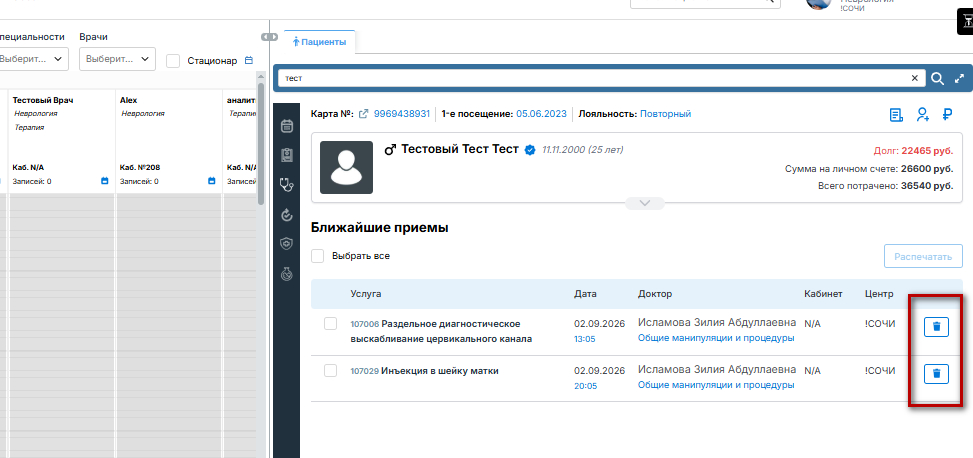Delete the 20:05 Инъекция appointment with trash icon
This screenshot has height=458, width=973.
[x=936, y=374]
